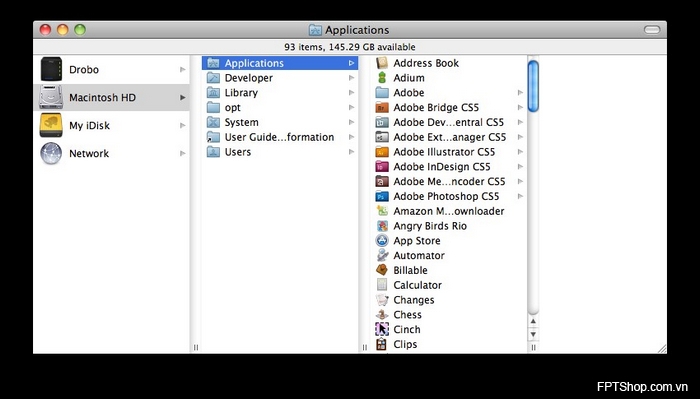Click the Adium app icon

(382, 78)
